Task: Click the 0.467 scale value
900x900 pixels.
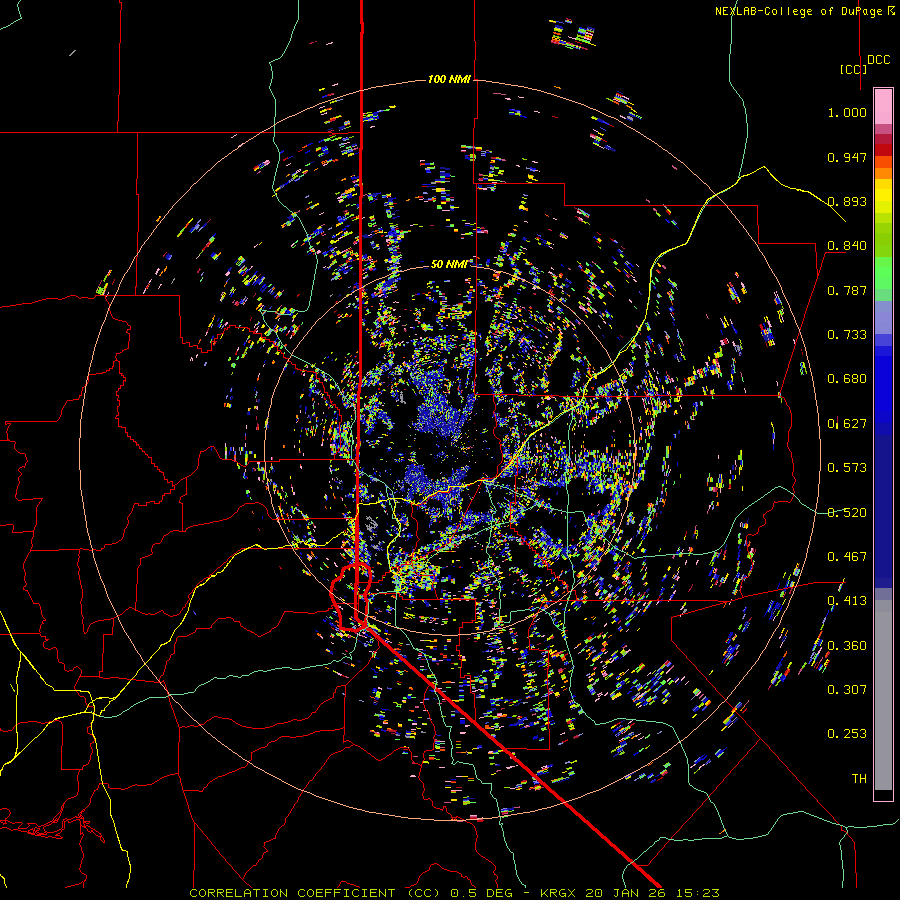Action: 847,556
